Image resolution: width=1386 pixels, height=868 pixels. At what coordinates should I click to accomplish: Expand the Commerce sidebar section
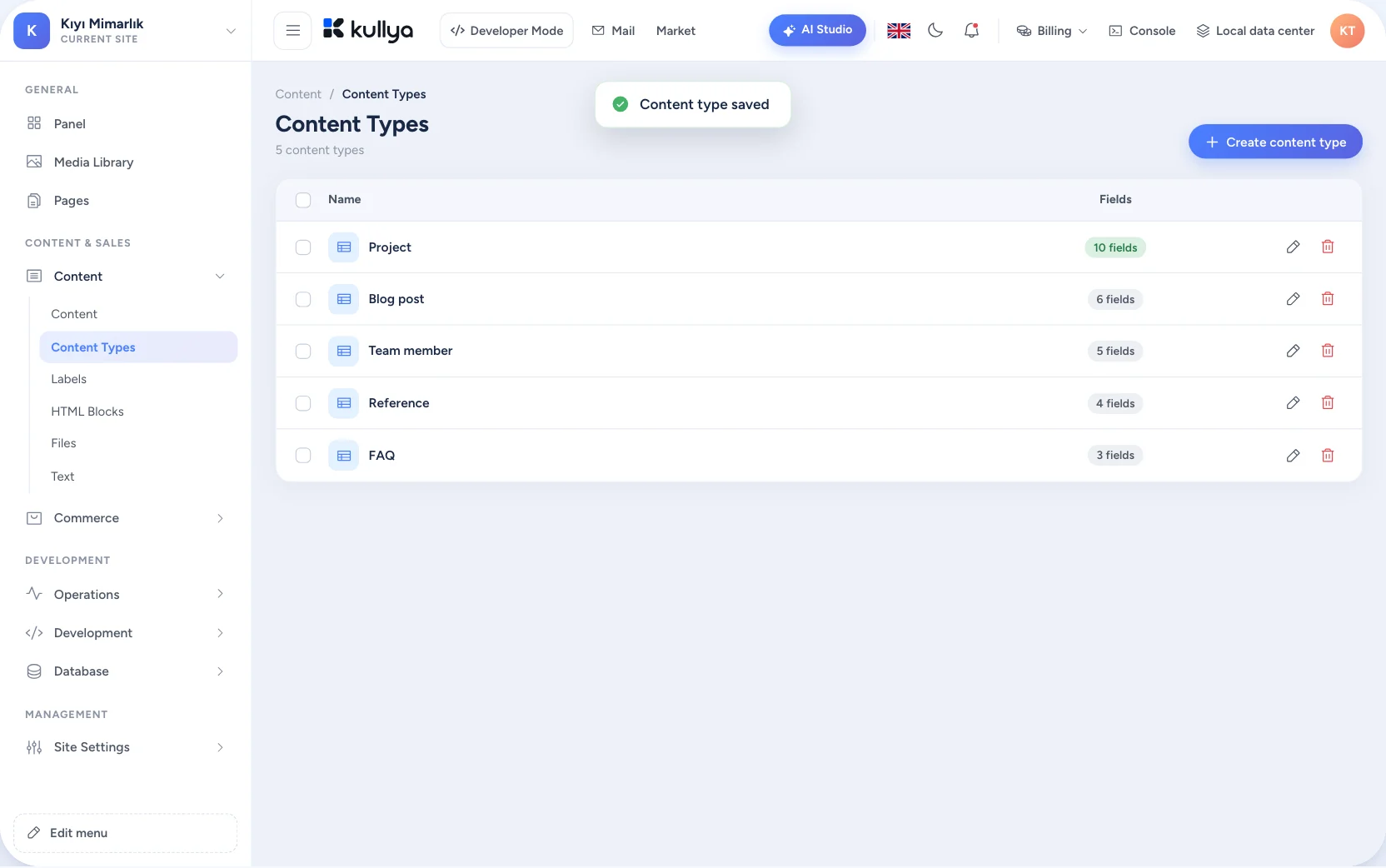(126, 518)
